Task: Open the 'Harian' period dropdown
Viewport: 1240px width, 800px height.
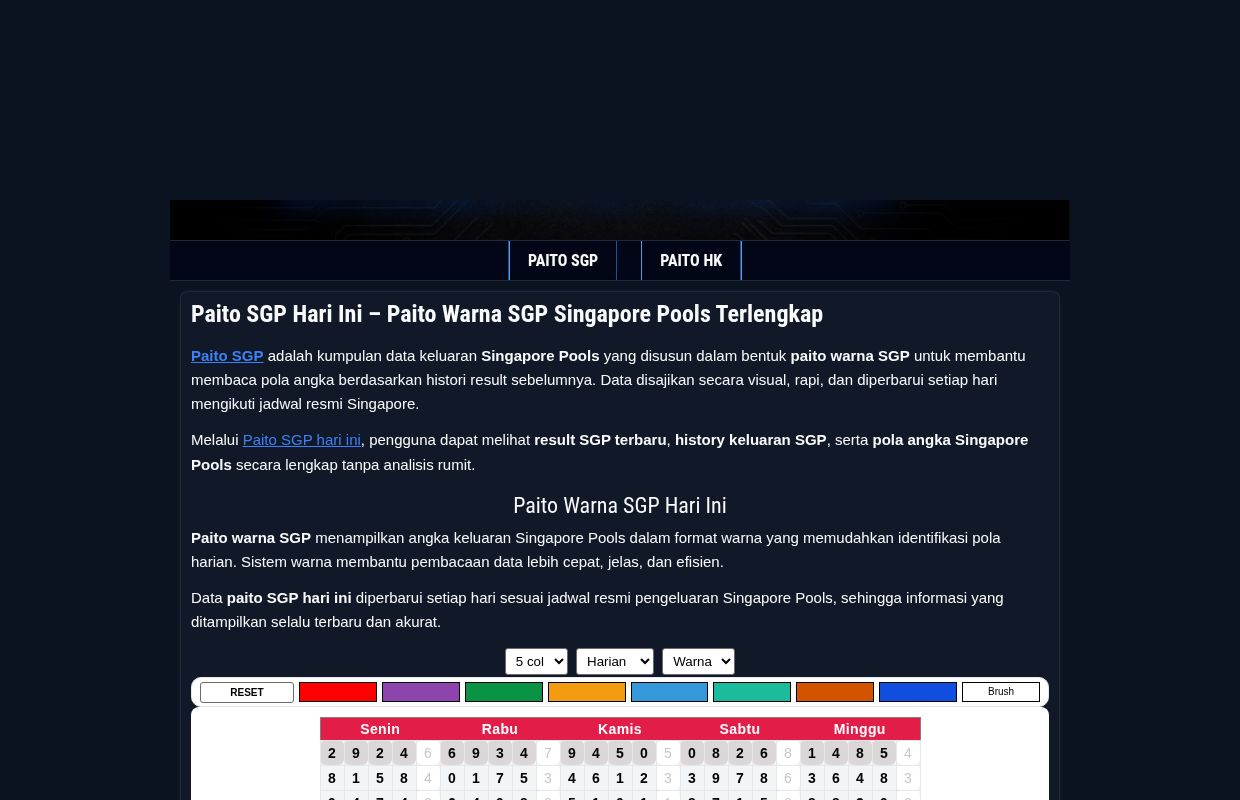Action: tap(615, 661)
